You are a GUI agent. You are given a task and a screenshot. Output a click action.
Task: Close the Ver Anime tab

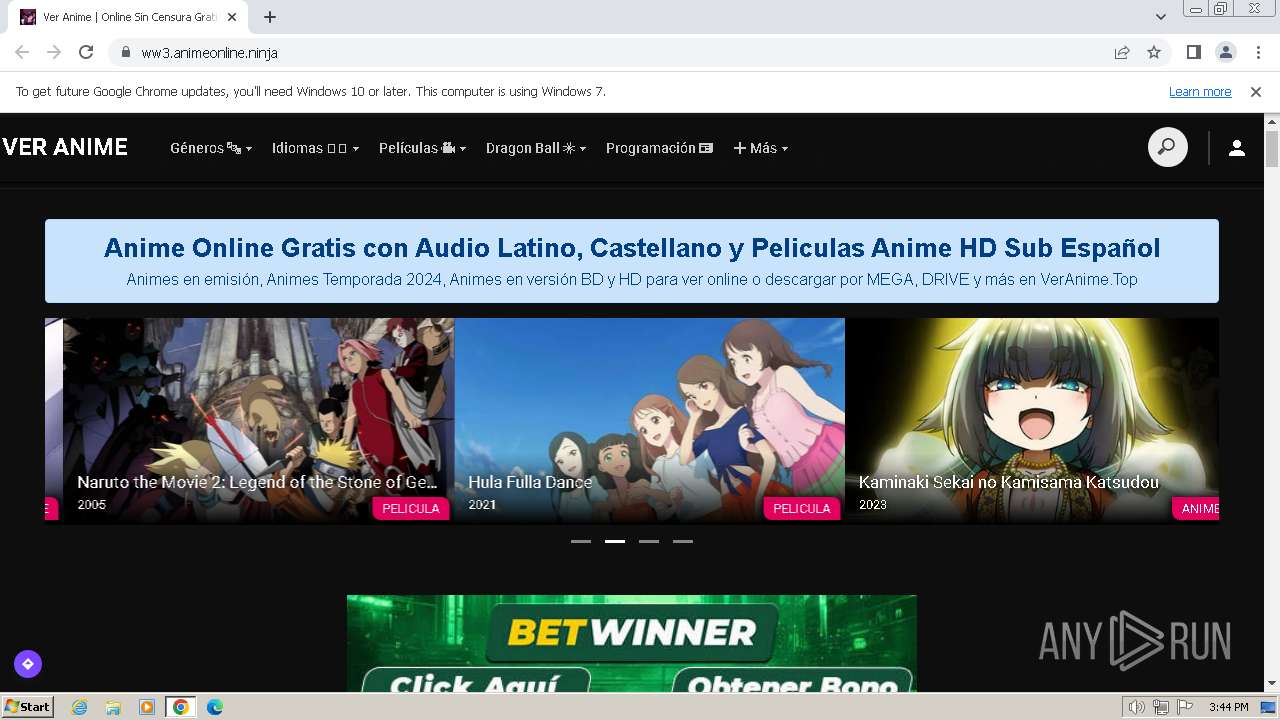(234, 17)
